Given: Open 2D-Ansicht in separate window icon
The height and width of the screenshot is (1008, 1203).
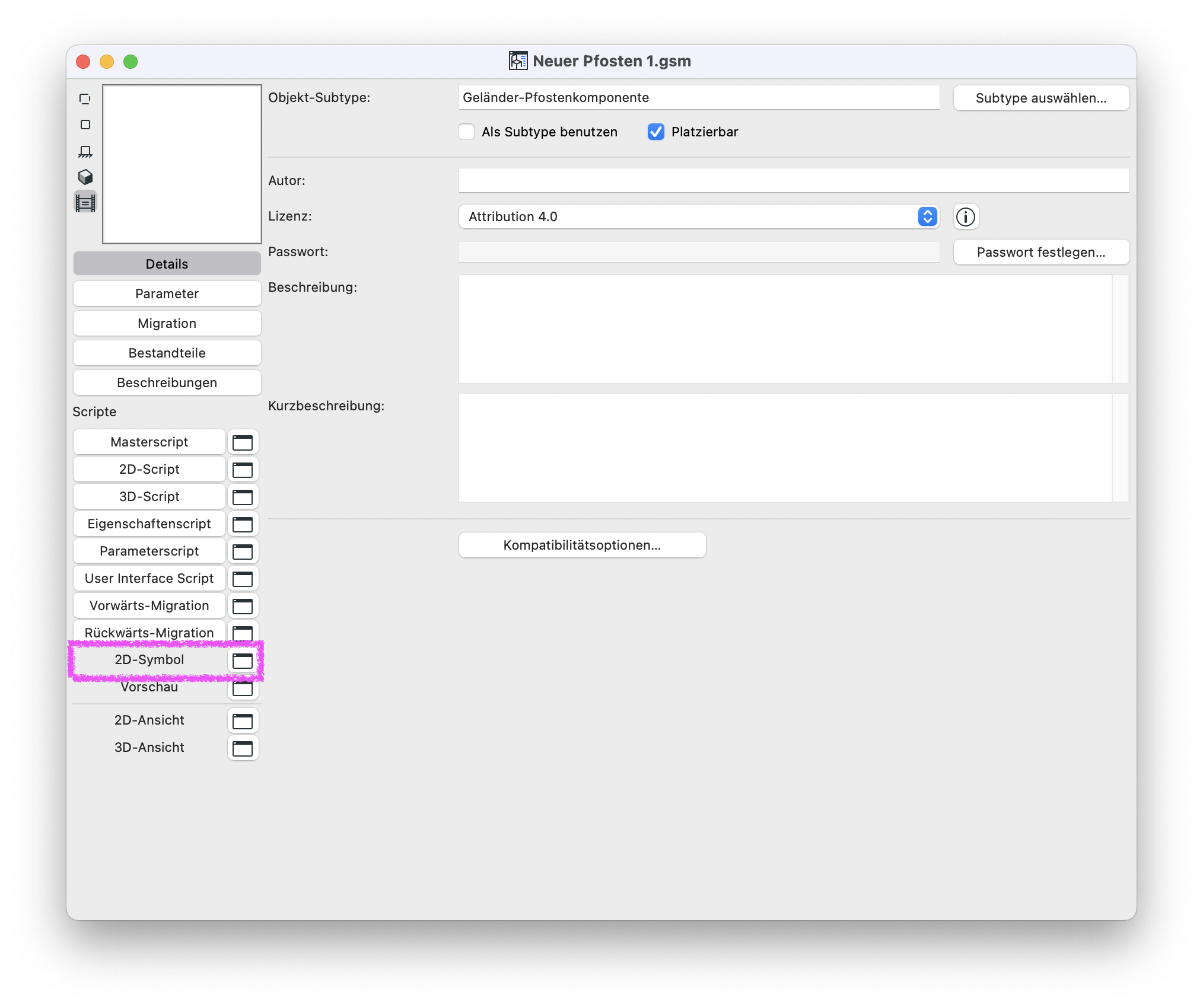Looking at the screenshot, I should tap(243, 721).
